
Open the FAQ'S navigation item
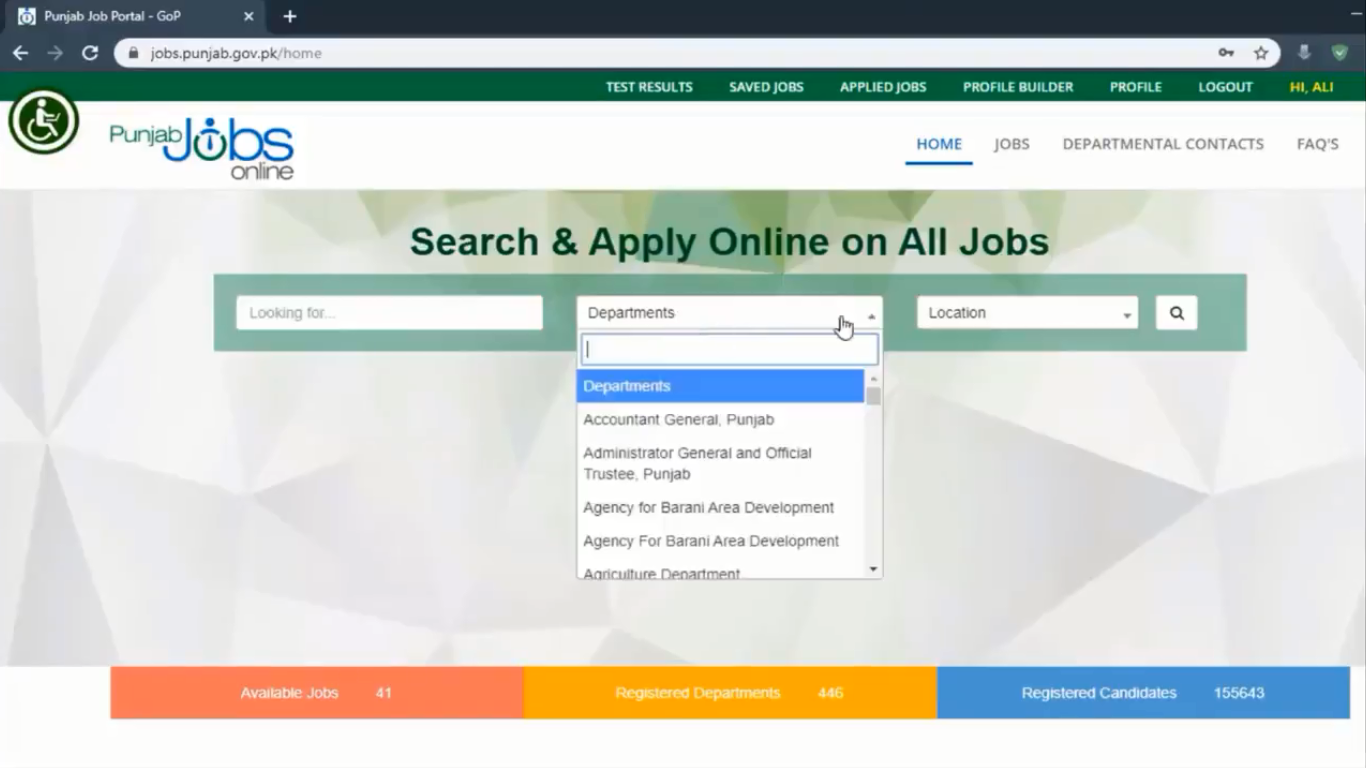(x=1318, y=144)
